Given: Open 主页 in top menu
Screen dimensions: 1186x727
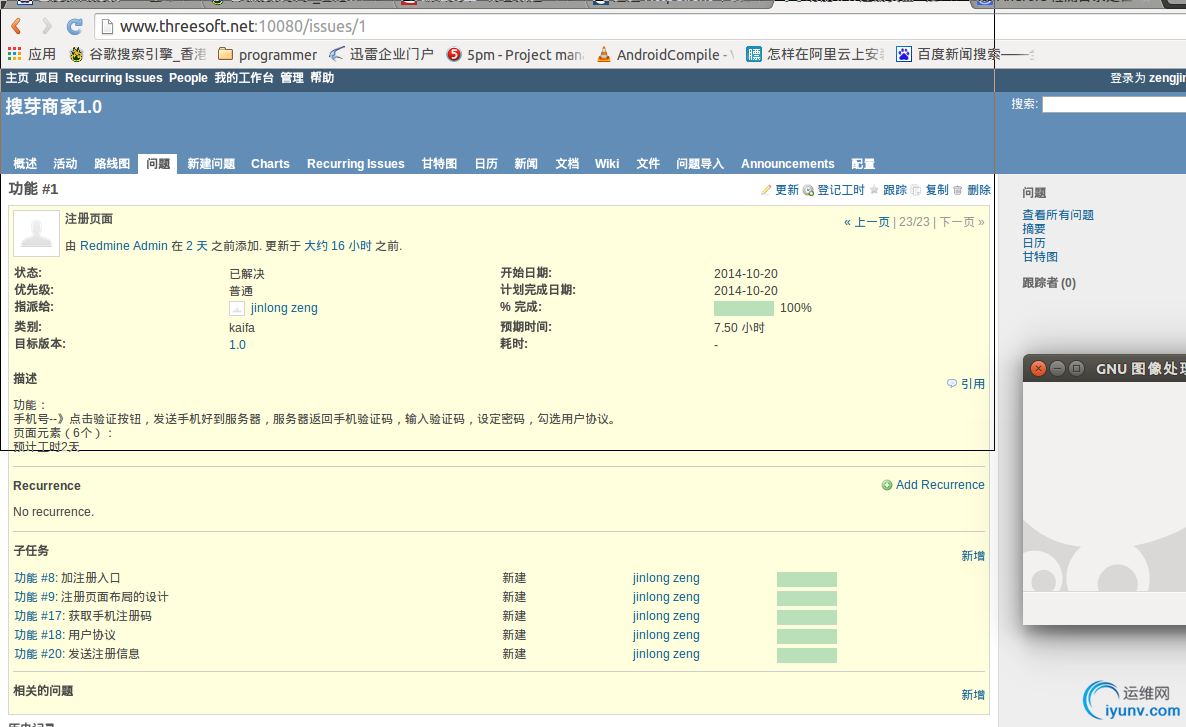Looking at the screenshot, I should click(x=17, y=78).
